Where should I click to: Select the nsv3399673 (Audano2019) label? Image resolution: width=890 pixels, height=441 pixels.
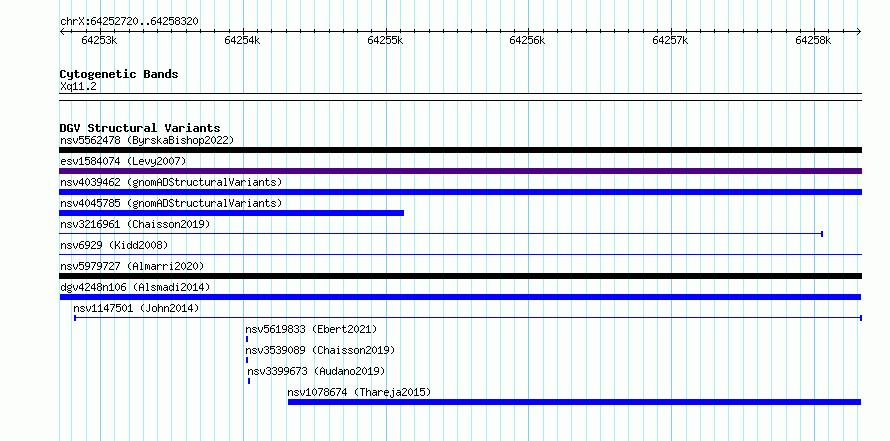(316, 371)
